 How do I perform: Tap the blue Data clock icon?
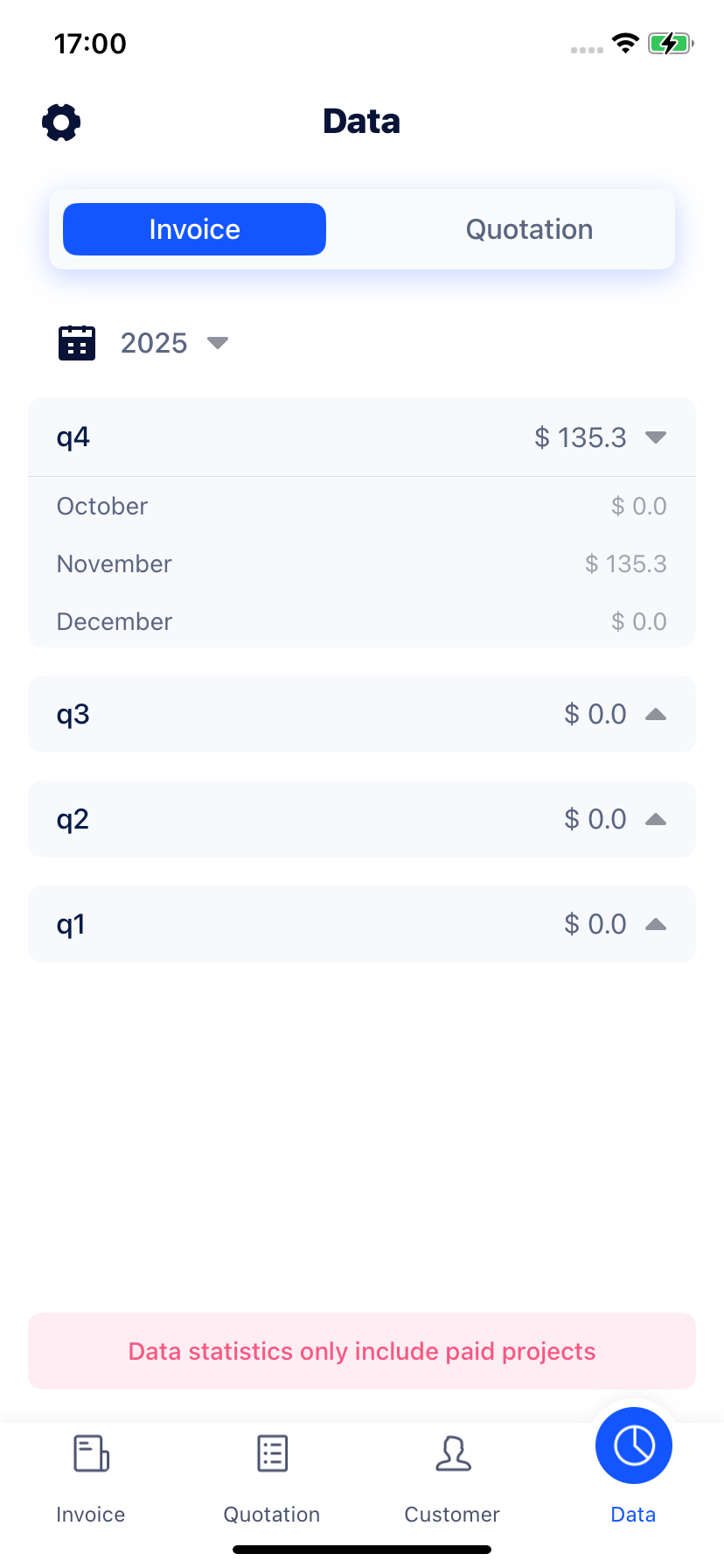(x=633, y=1445)
